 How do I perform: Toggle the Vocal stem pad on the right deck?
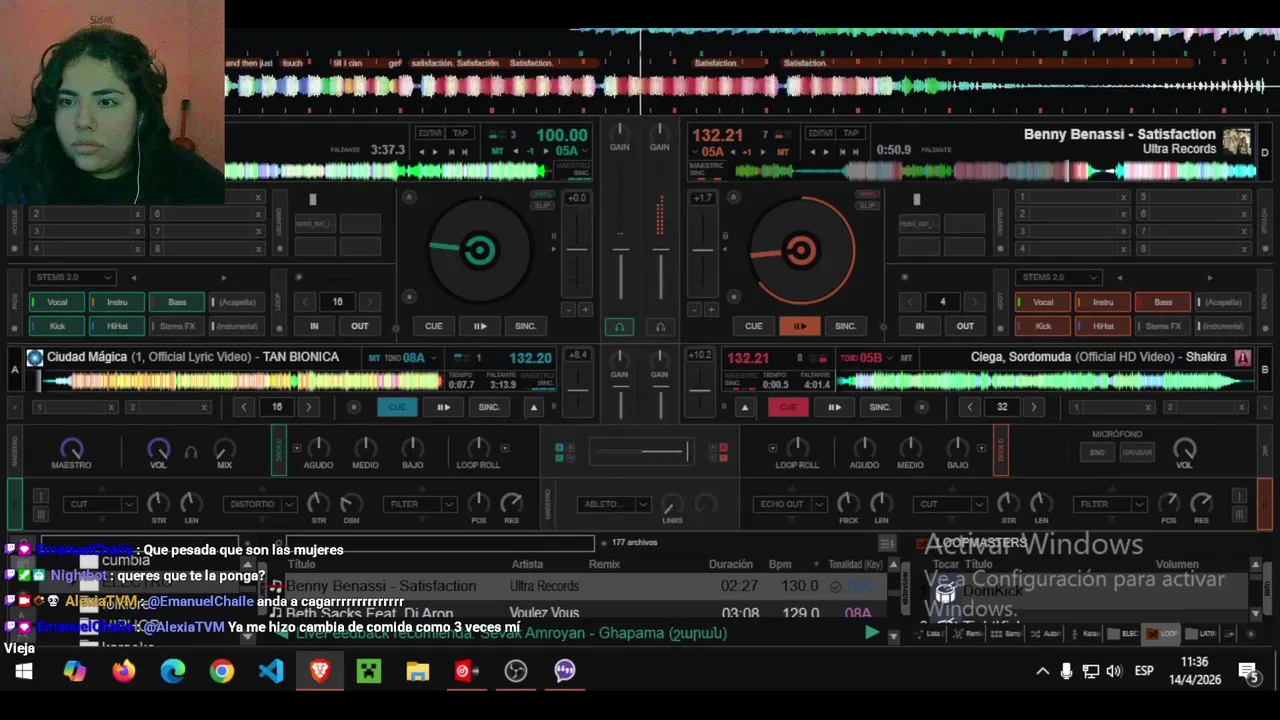[1043, 302]
